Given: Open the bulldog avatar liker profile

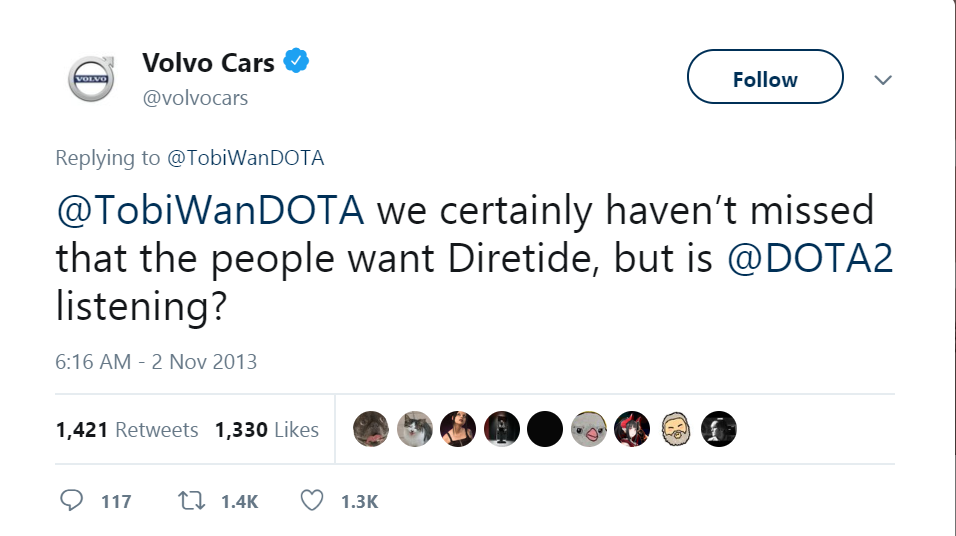Looking at the screenshot, I should [372, 429].
